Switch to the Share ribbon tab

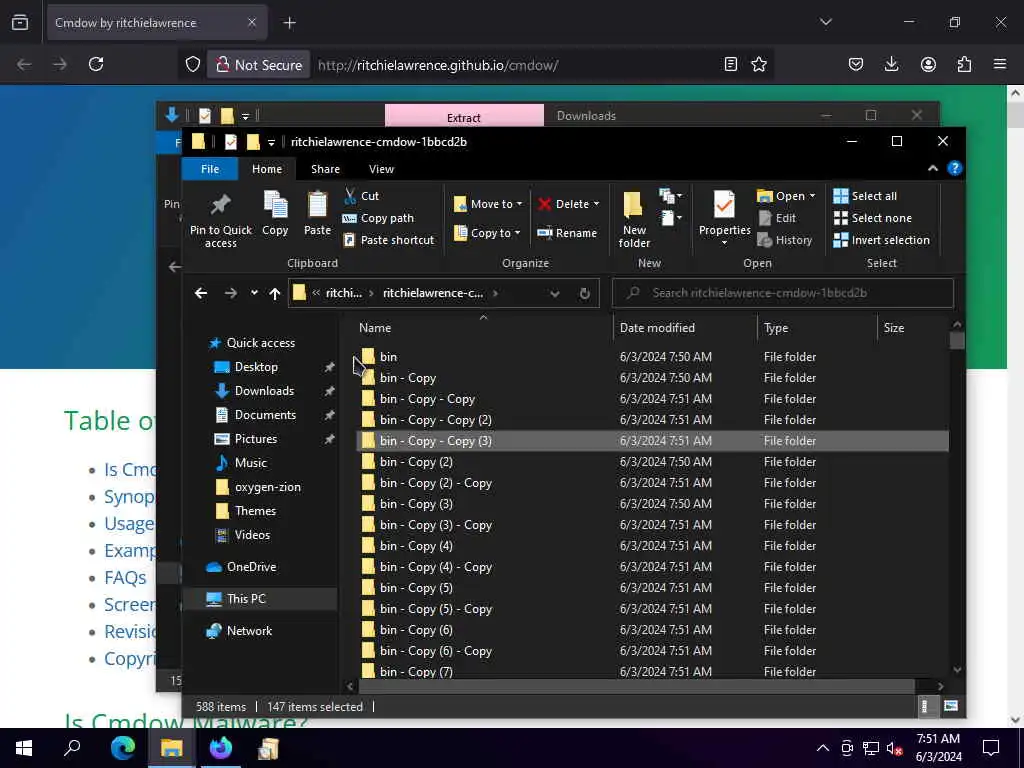325,169
